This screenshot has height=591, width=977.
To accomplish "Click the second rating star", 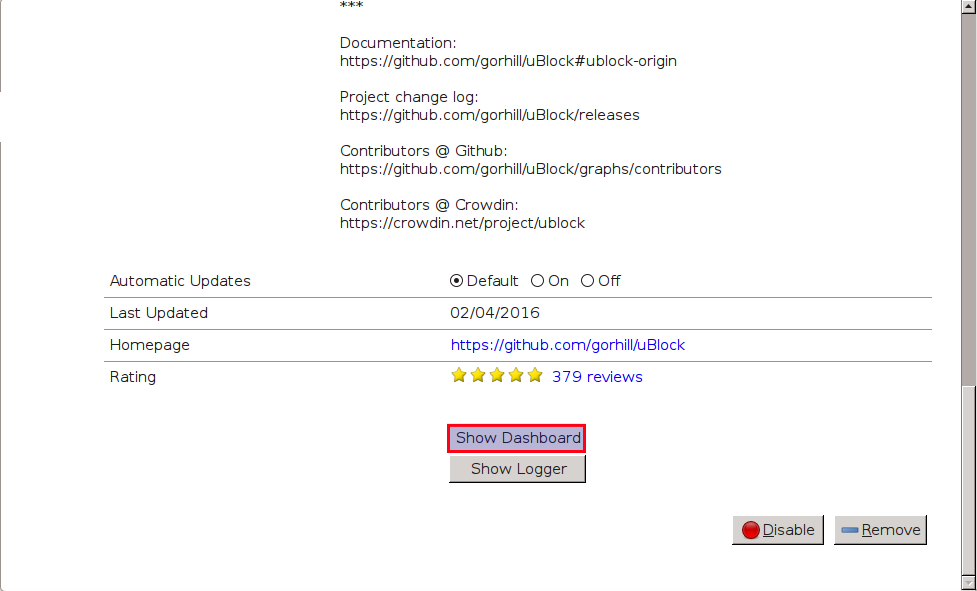I will click(478, 376).
